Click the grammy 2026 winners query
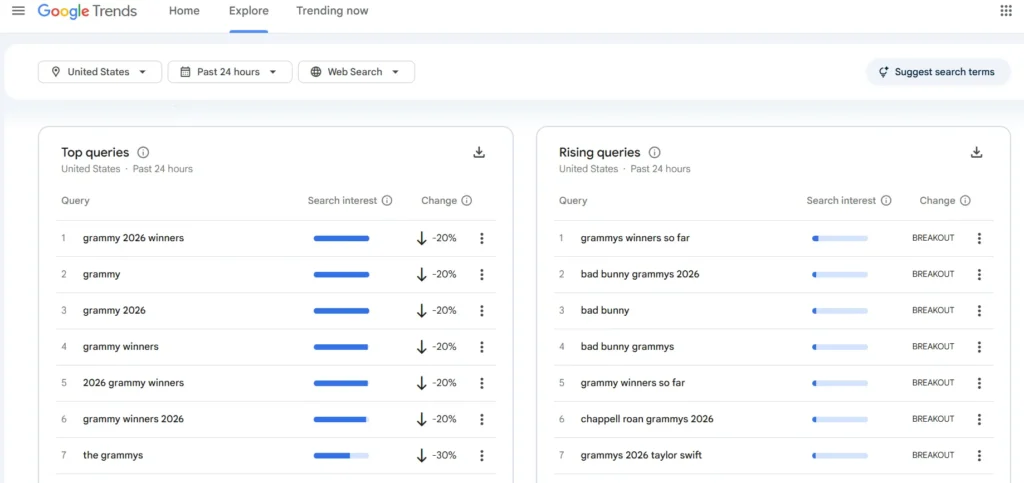This screenshot has height=483, width=1024. tap(133, 238)
